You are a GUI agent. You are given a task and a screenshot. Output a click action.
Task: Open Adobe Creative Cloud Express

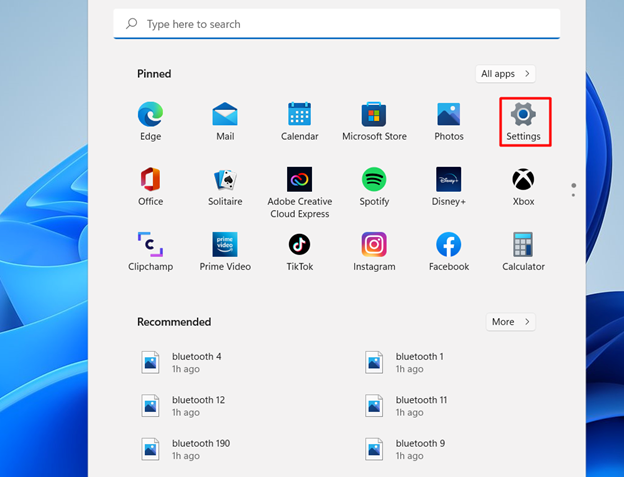299,180
